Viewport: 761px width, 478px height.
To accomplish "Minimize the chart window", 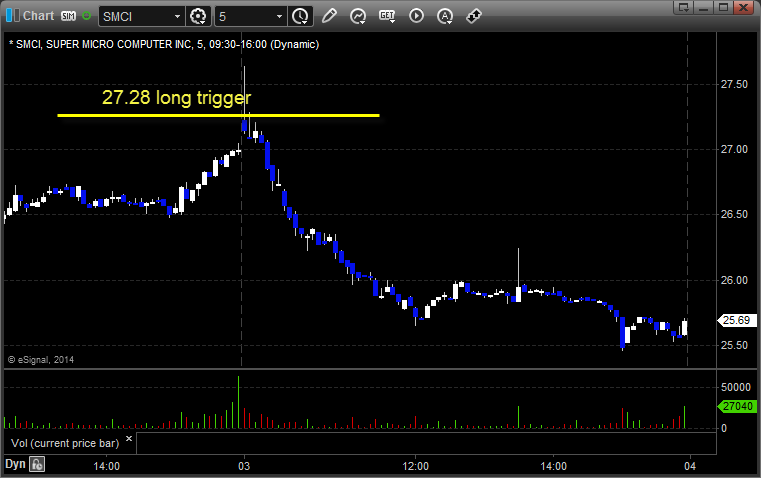I will [704, 7].
